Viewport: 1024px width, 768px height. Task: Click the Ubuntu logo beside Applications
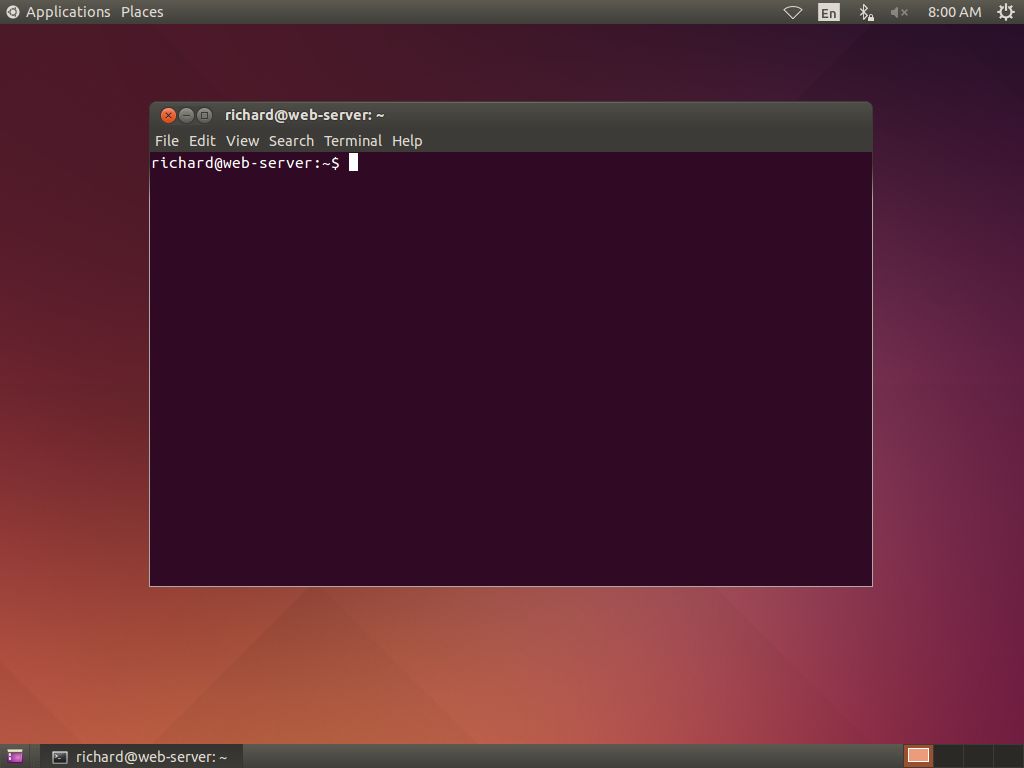coord(12,12)
